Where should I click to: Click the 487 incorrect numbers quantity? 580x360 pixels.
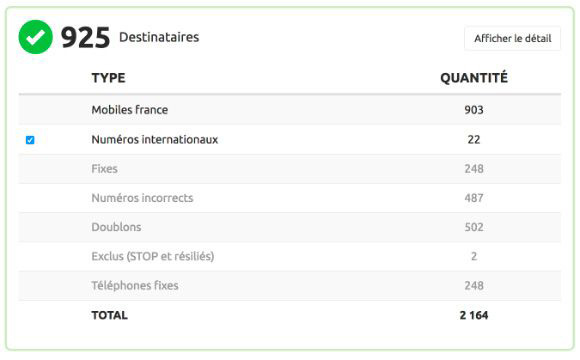click(474, 198)
